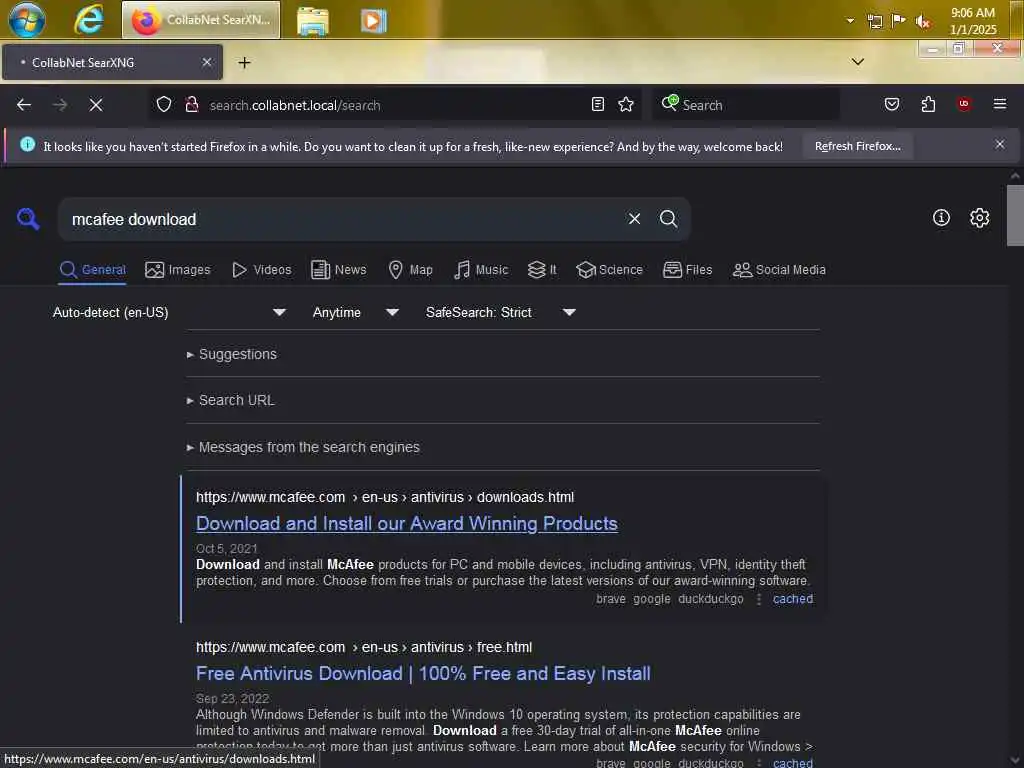Show hidden tray icons arrow

(x=850, y=21)
